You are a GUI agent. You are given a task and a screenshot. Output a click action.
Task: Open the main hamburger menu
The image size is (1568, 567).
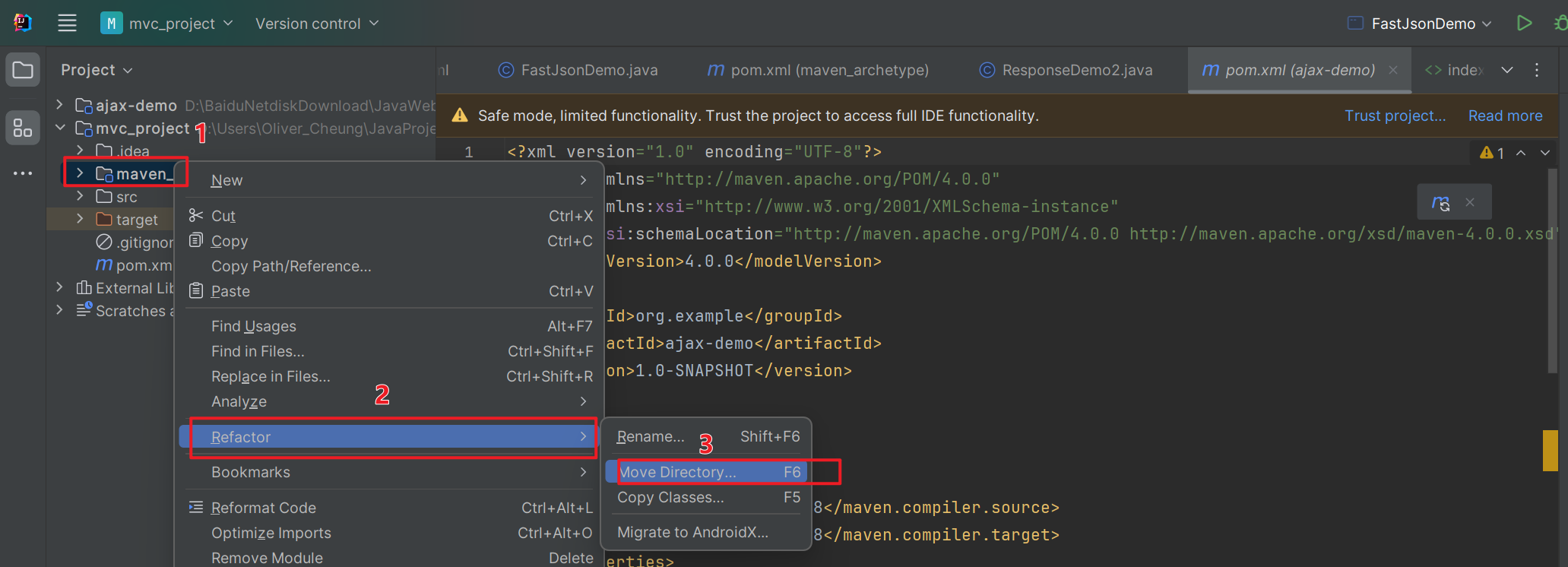(x=67, y=23)
